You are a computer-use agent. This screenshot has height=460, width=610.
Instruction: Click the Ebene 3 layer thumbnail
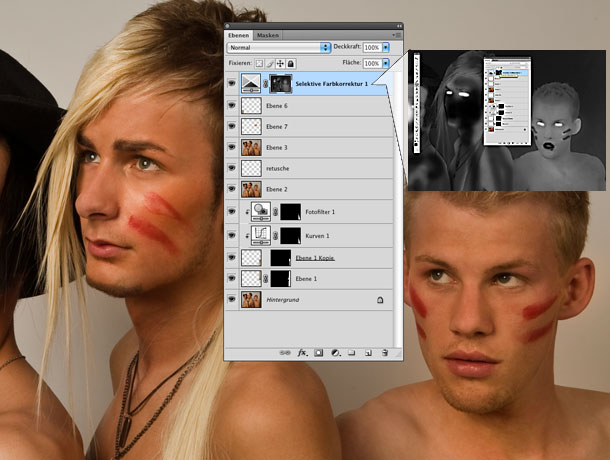[x=251, y=147]
